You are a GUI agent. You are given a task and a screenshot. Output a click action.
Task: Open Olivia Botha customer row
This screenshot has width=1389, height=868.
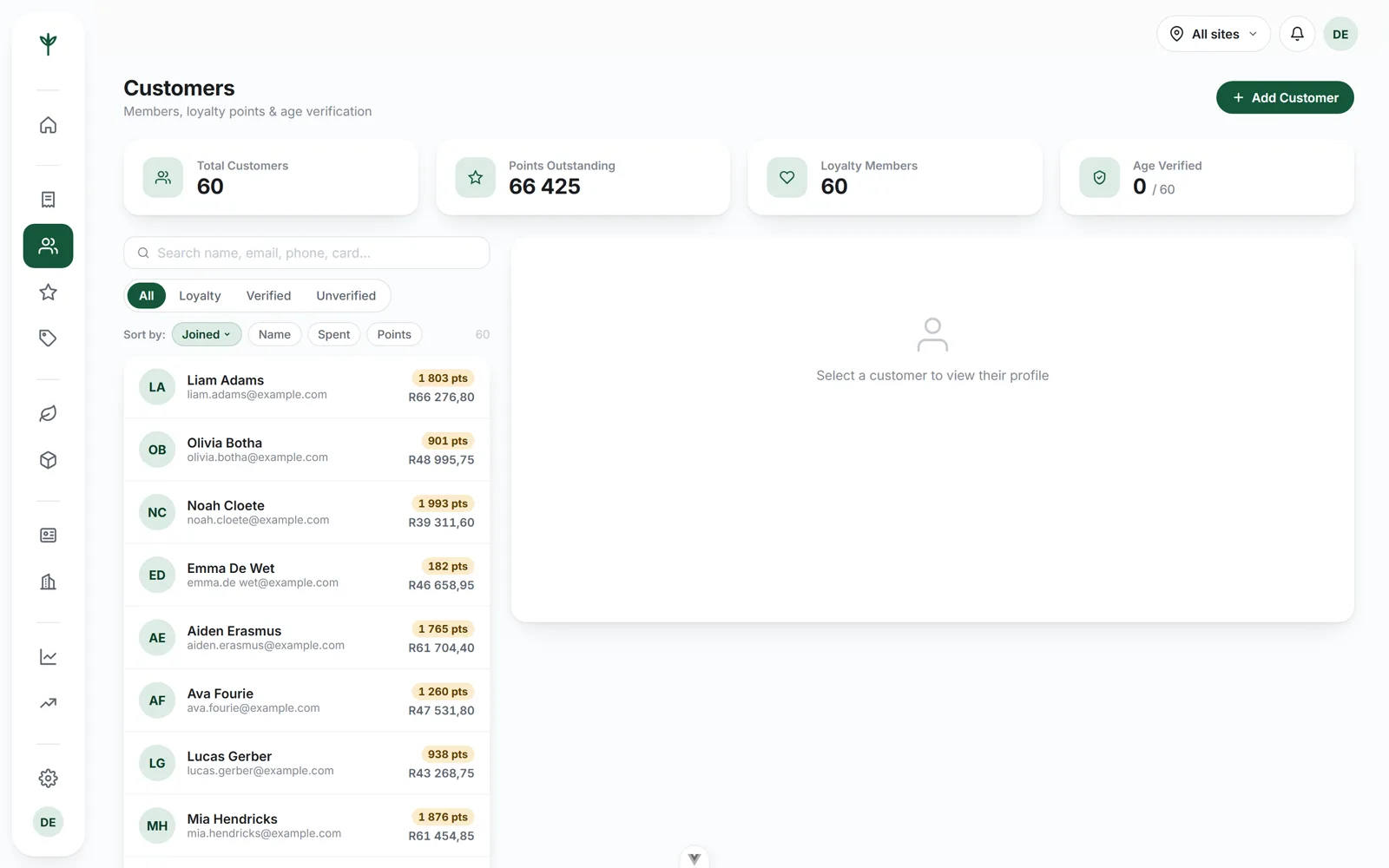tap(306, 450)
